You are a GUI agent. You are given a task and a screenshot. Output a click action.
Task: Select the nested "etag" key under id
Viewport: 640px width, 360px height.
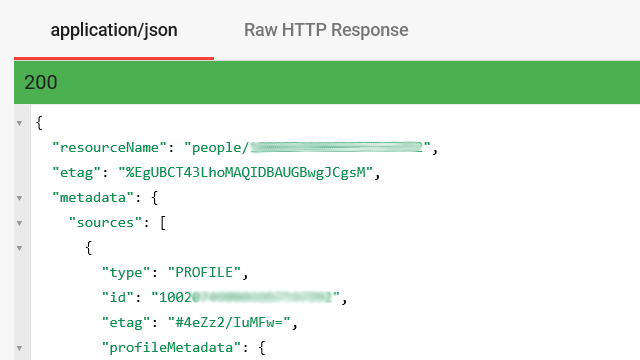coord(126,323)
